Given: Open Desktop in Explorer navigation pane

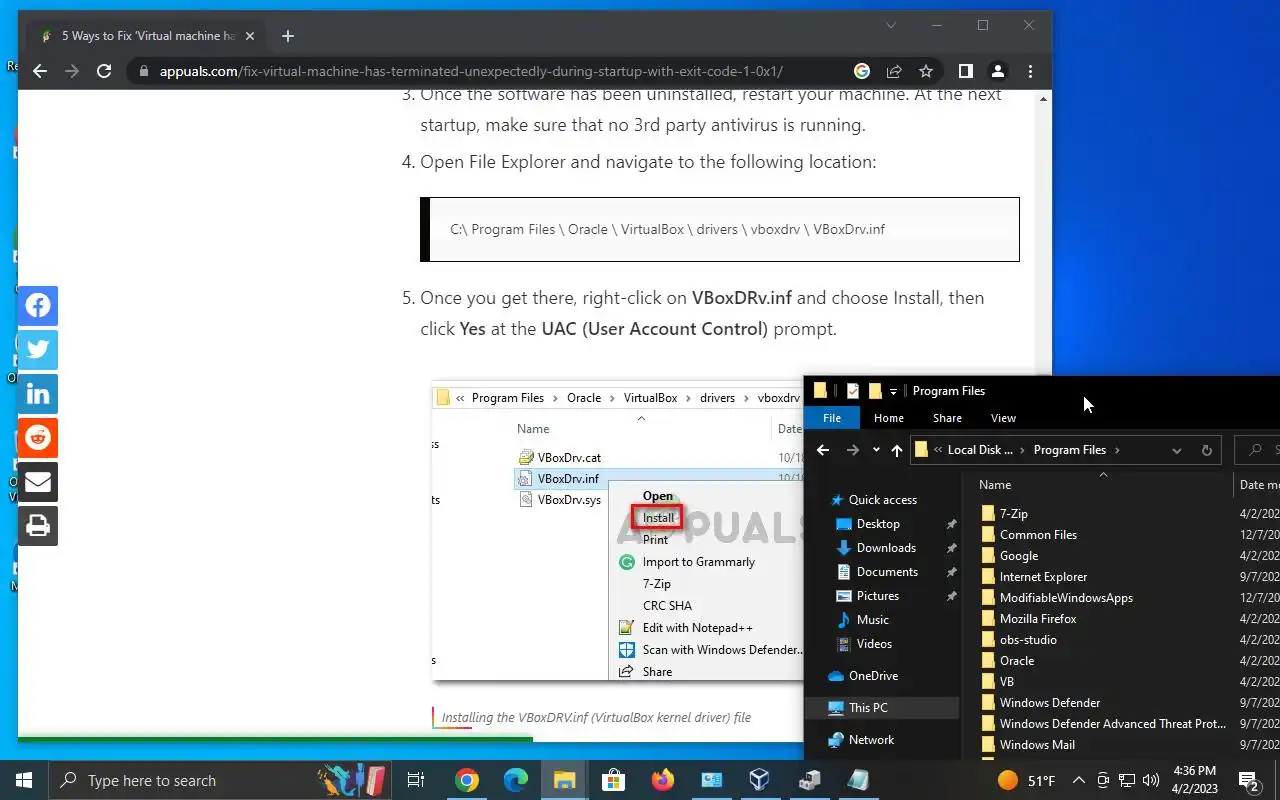Looking at the screenshot, I should 878,524.
